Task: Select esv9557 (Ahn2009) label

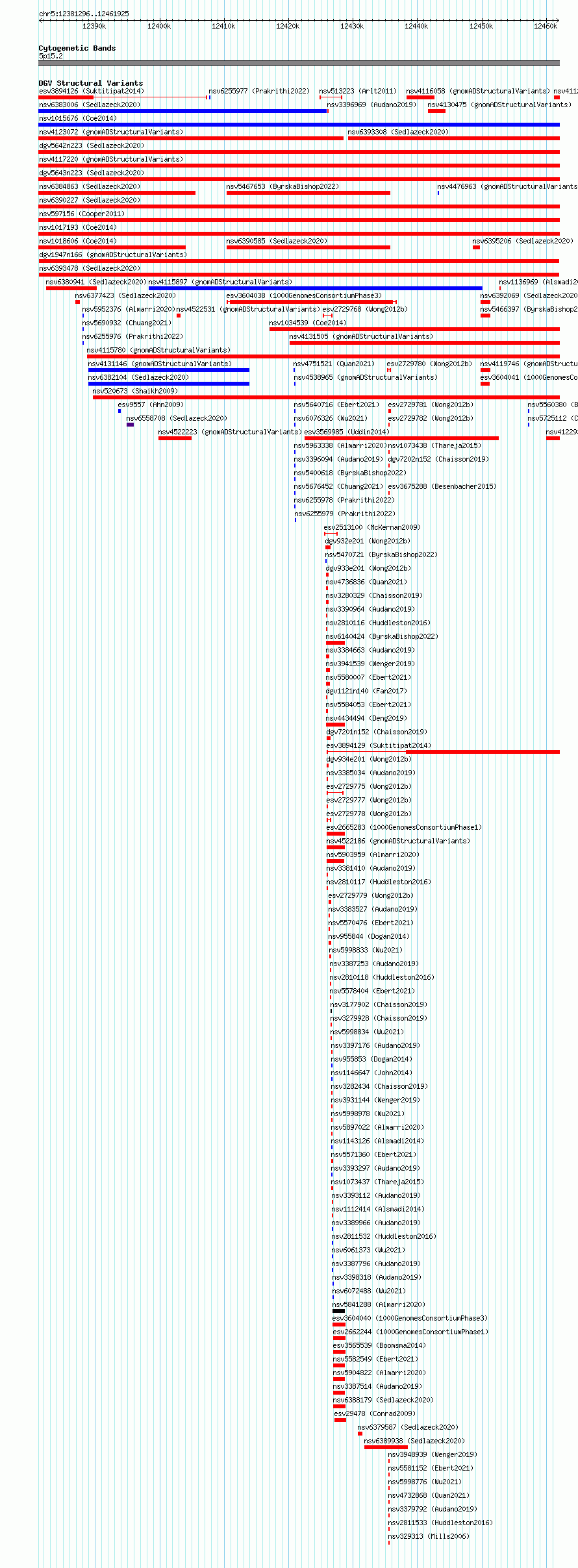Action: (x=151, y=404)
